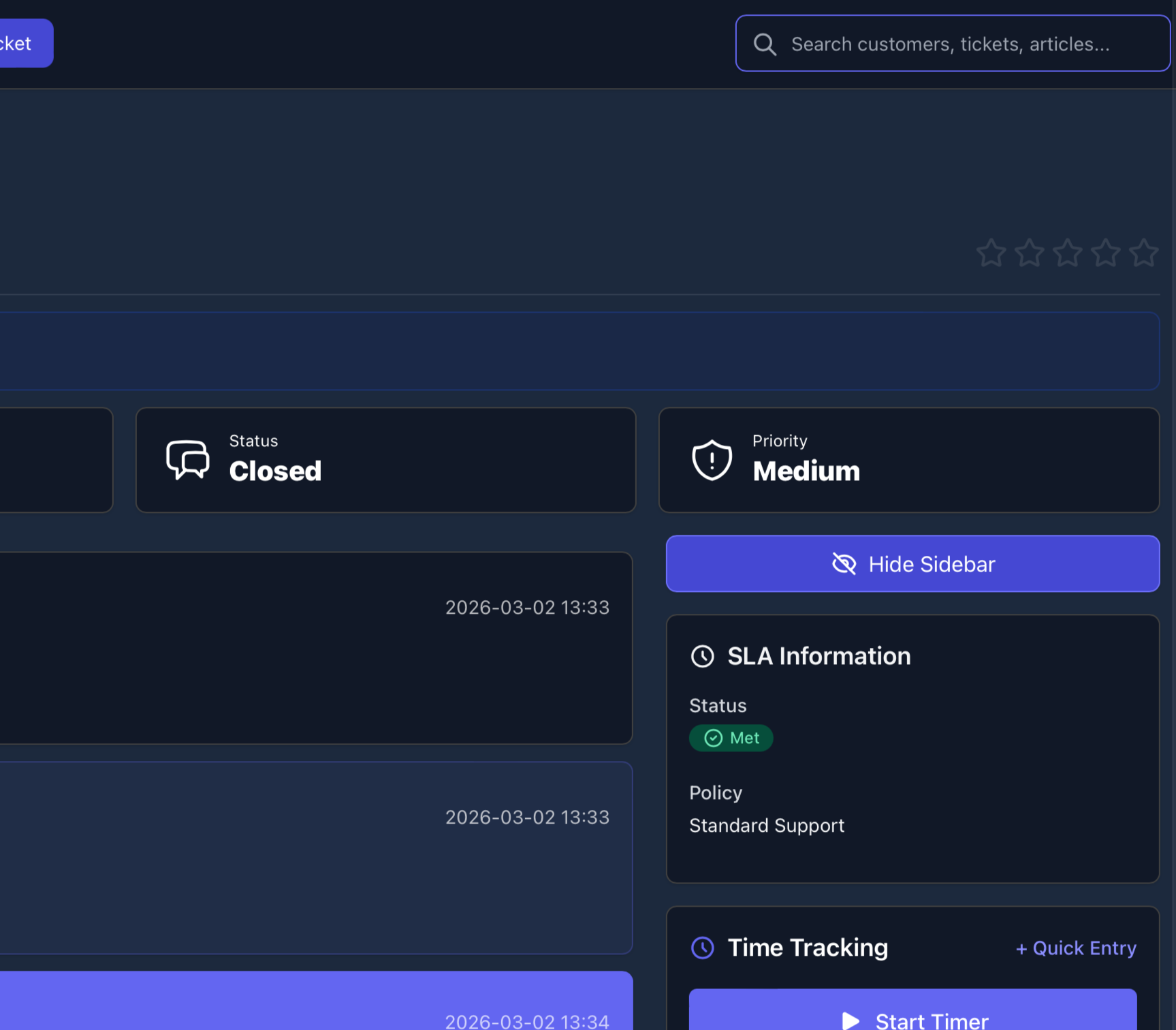
Task: Start the timer
Action: pyautogui.click(x=912, y=1015)
